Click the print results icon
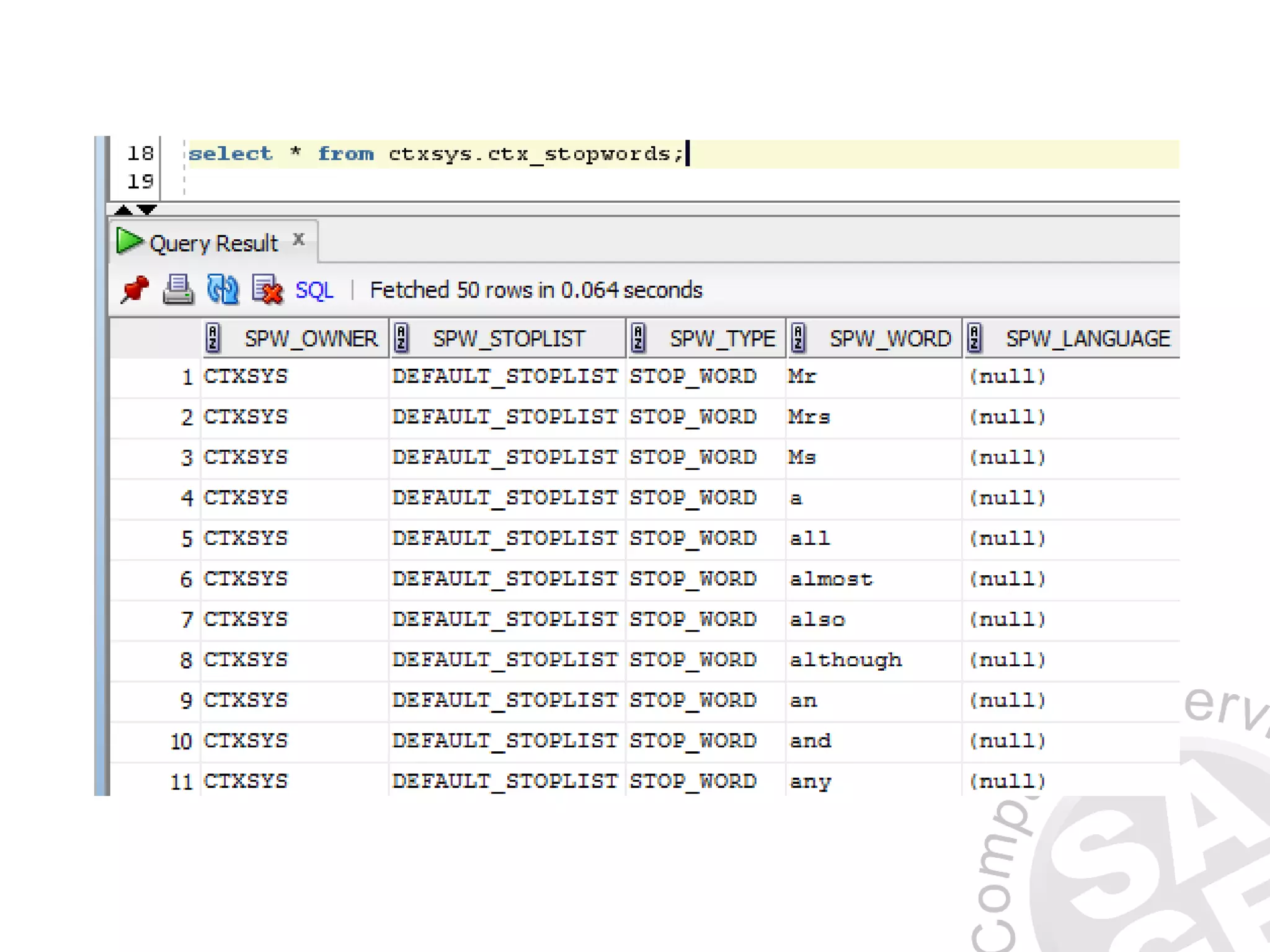The width and height of the screenshot is (1270, 952). click(x=178, y=289)
